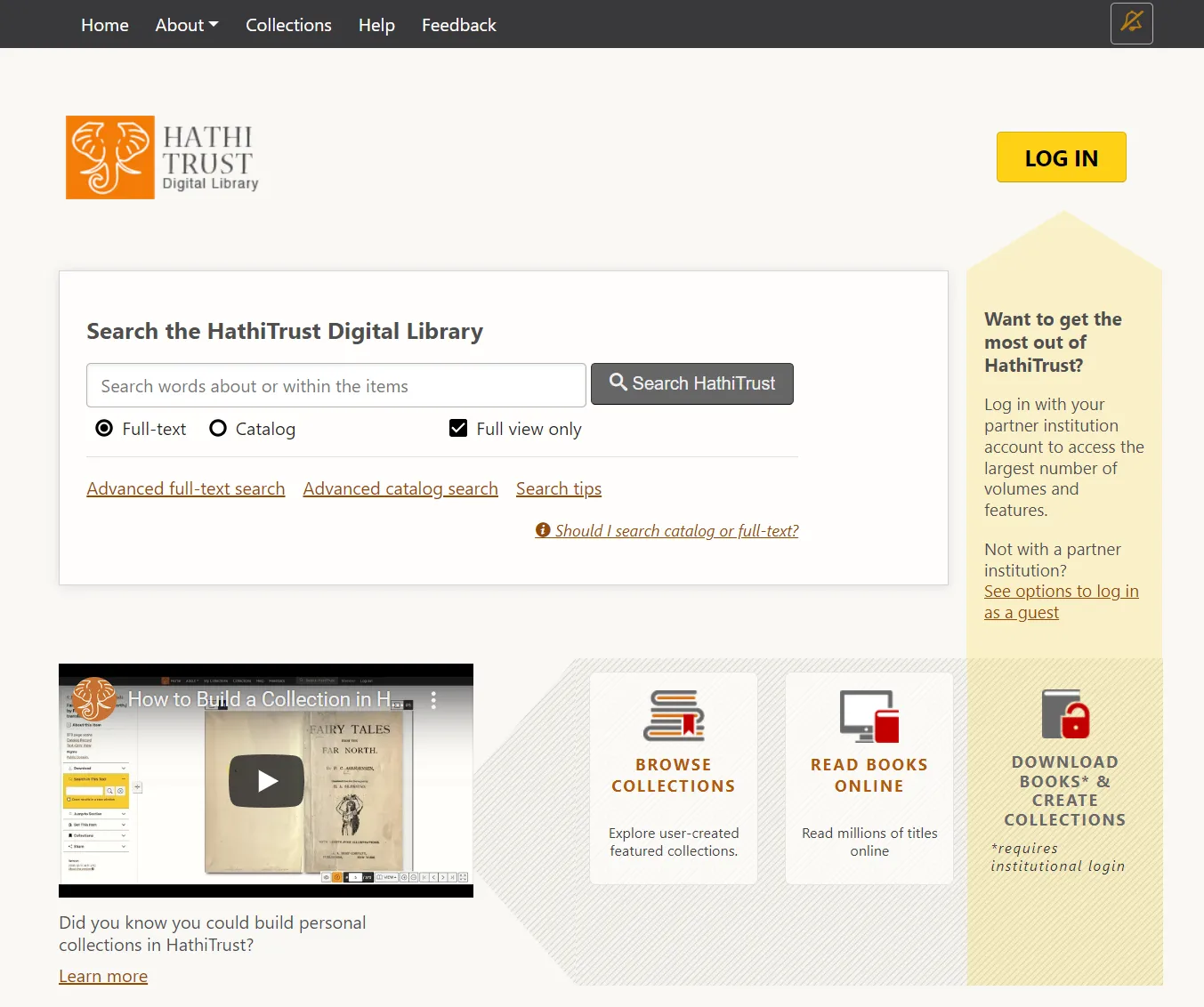Play the How to Build a Collection video
Viewport: 1204px width, 1007px height.
[x=266, y=781]
